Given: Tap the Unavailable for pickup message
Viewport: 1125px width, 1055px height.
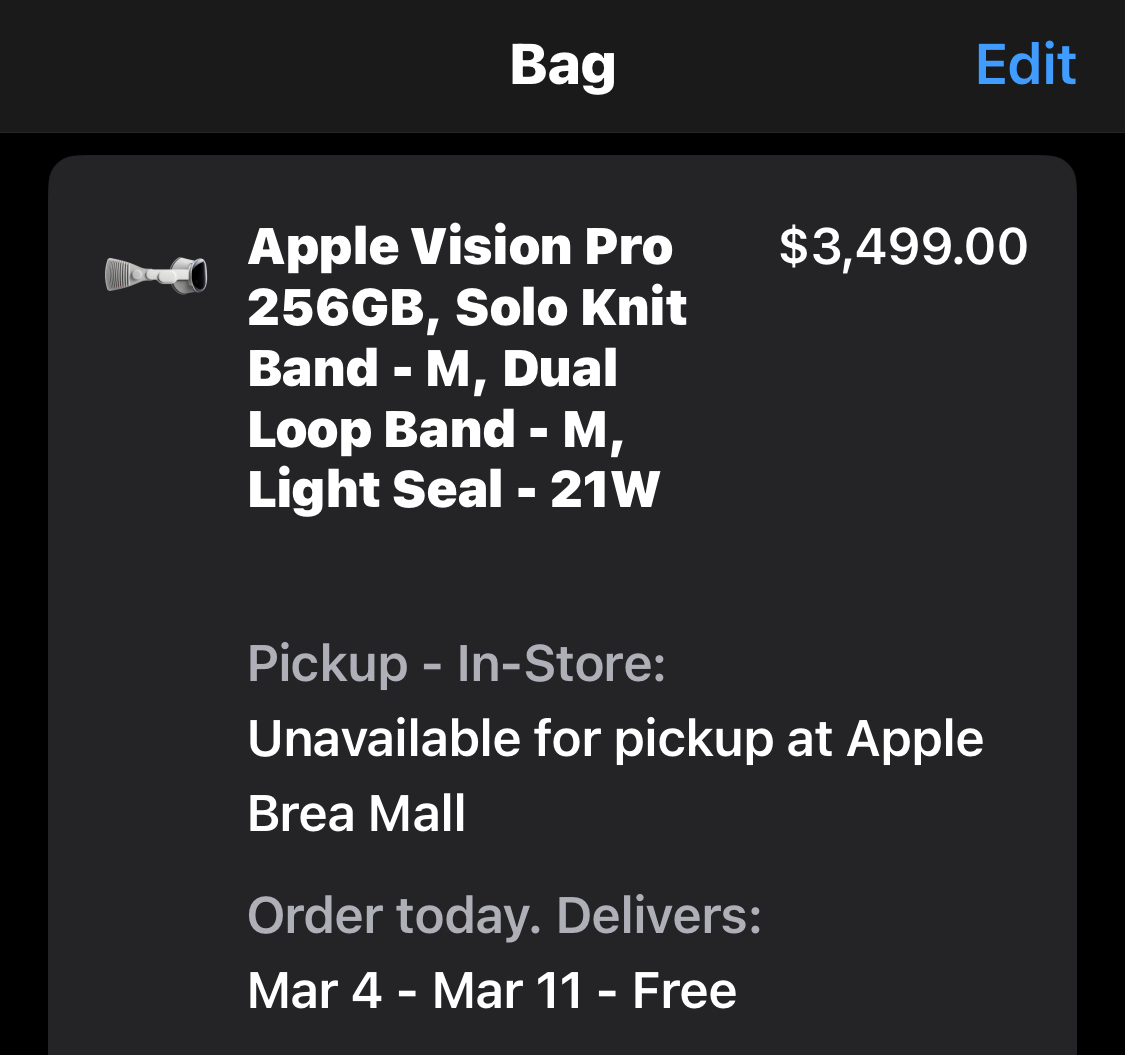Looking at the screenshot, I should pos(615,776).
